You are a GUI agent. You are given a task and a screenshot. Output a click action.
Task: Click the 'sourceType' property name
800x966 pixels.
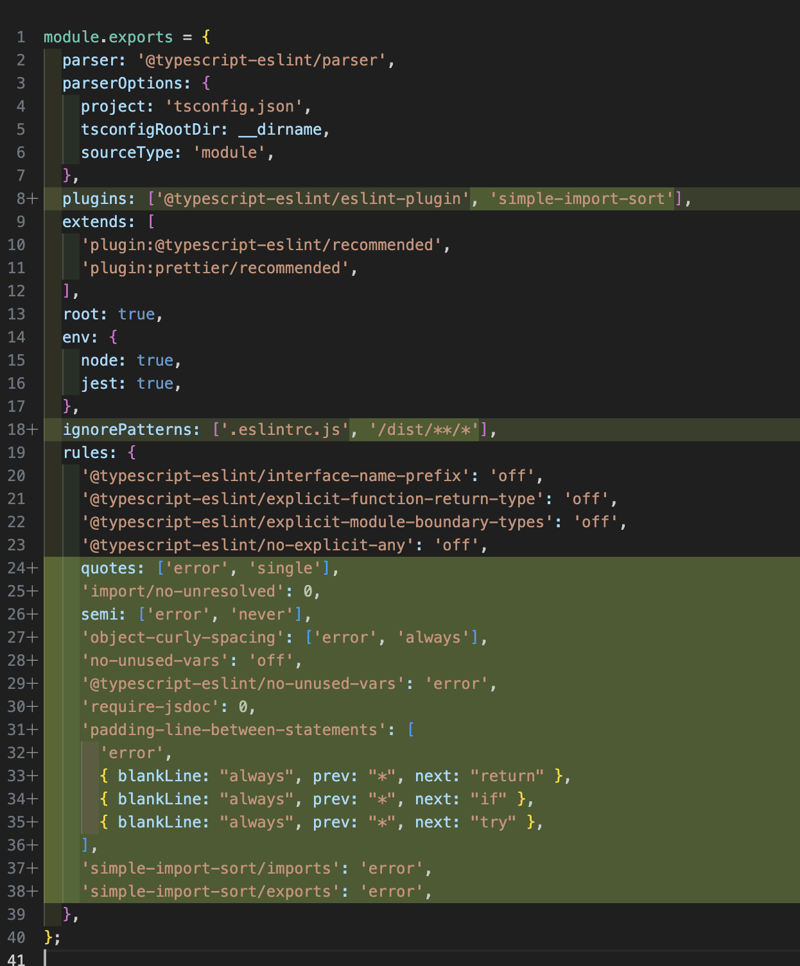pos(127,153)
